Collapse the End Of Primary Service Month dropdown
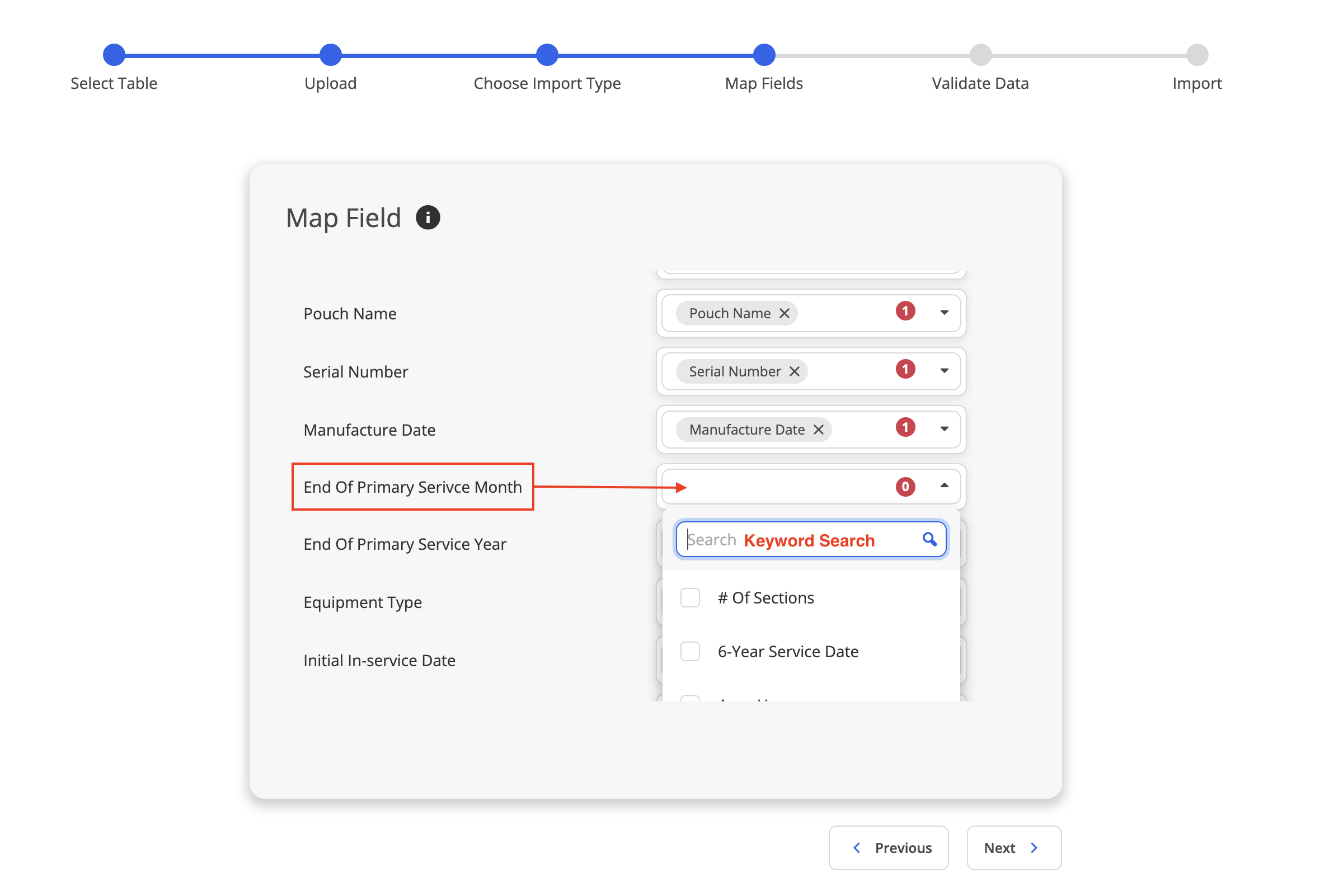Viewport: 1334px width, 896px height. click(944, 485)
